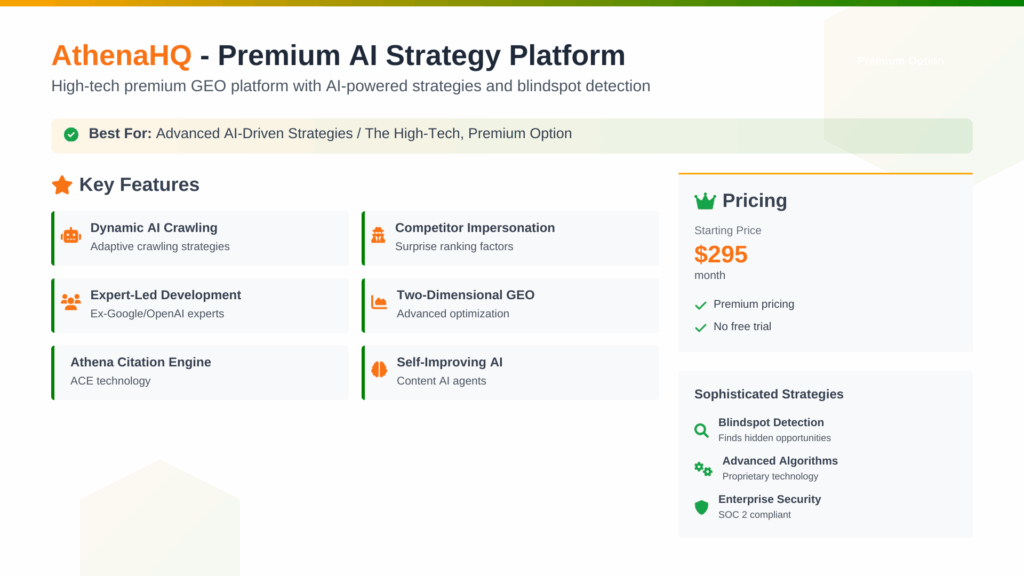Toggle the checkmark next to No free trial

click(700, 327)
